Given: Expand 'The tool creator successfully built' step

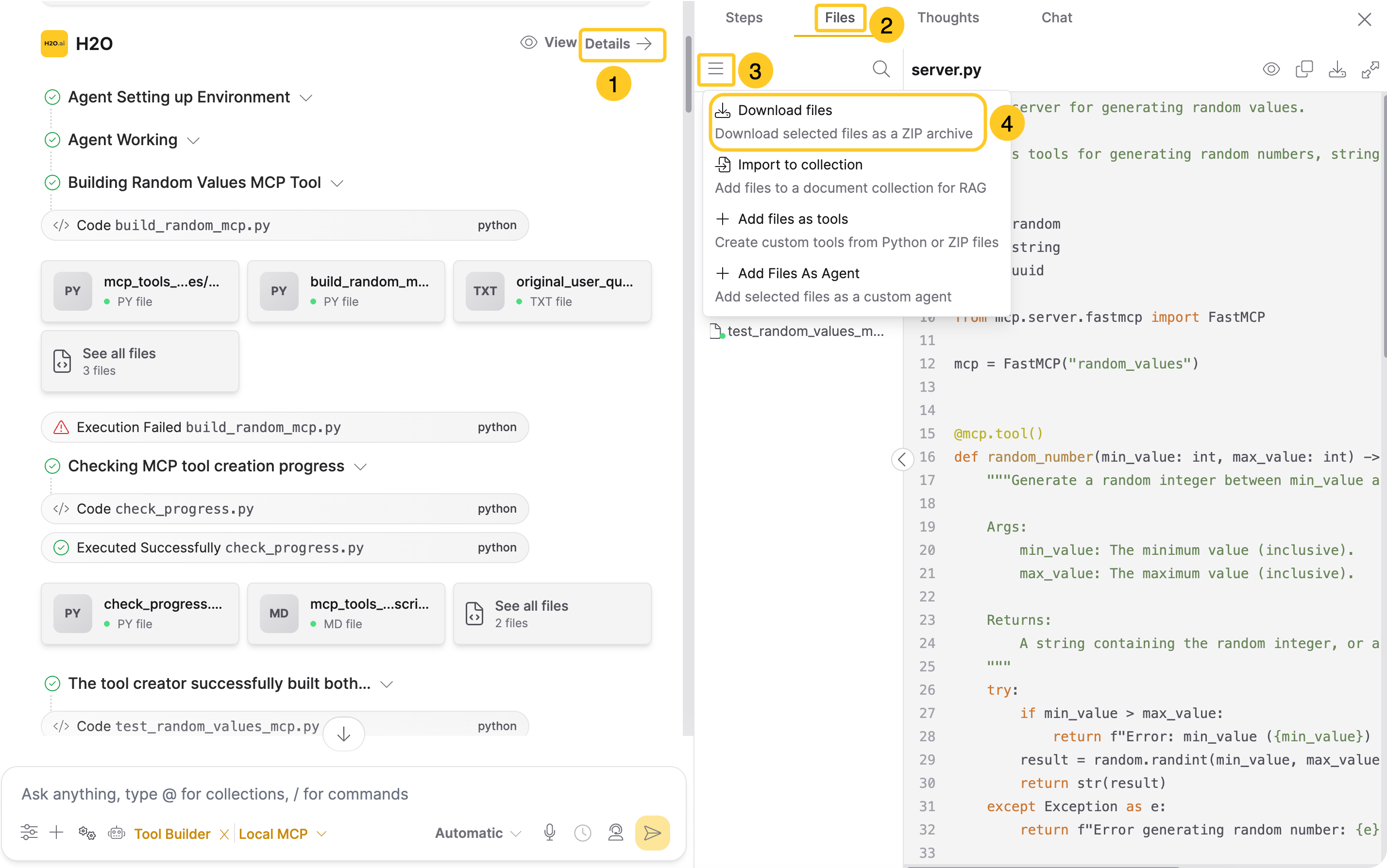Looking at the screenshot, I should 387,684.
